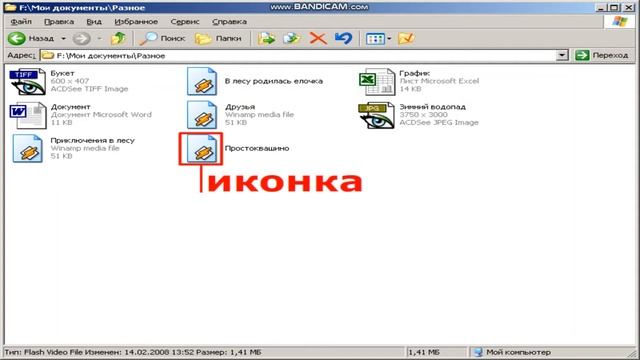640x360 pixels.
Task: Toggle the Папки folders pane
Action: tap(218, 39)
